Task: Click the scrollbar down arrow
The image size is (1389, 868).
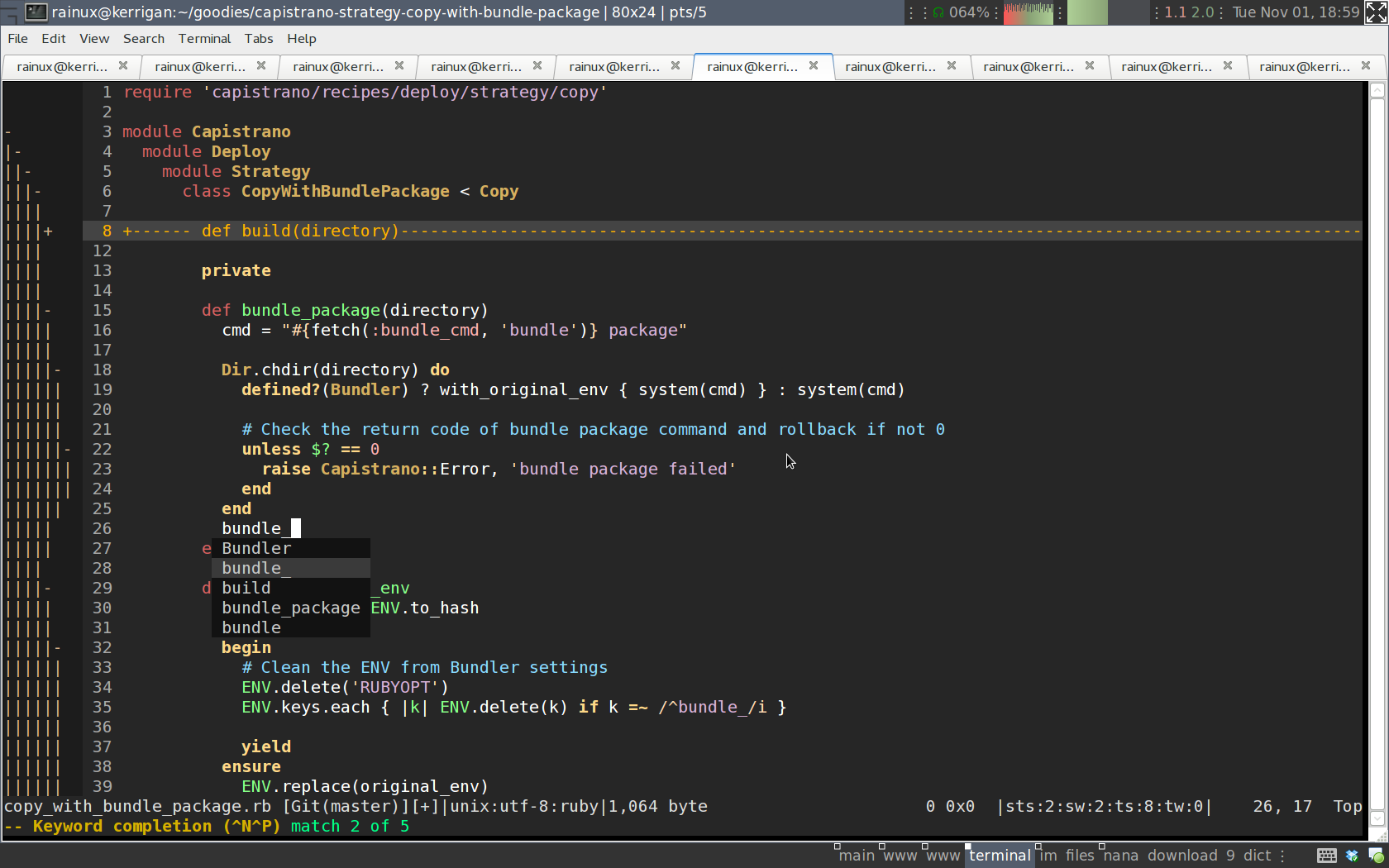Action: 1377,818
